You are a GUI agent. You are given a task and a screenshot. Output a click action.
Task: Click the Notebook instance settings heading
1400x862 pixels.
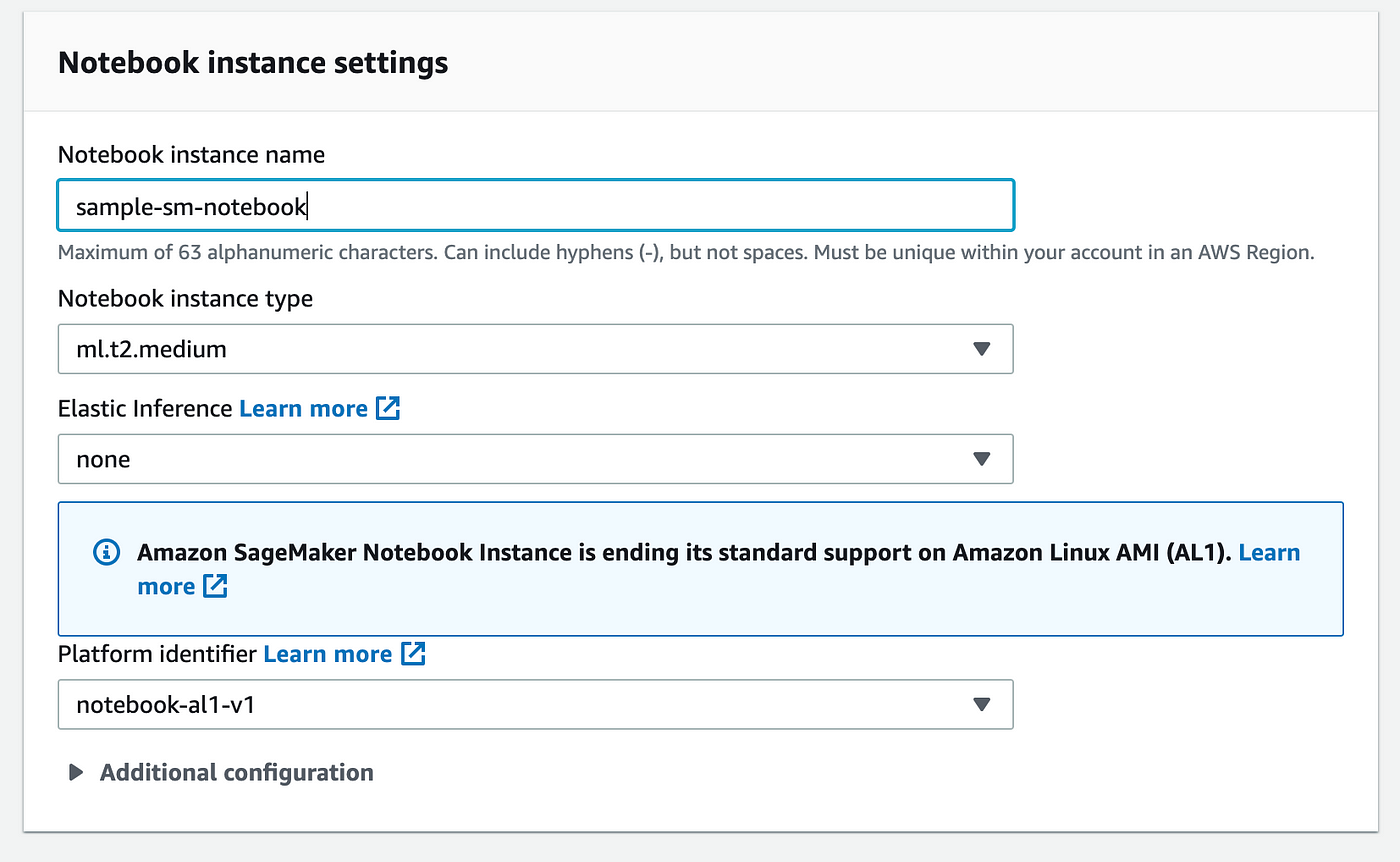253,63
